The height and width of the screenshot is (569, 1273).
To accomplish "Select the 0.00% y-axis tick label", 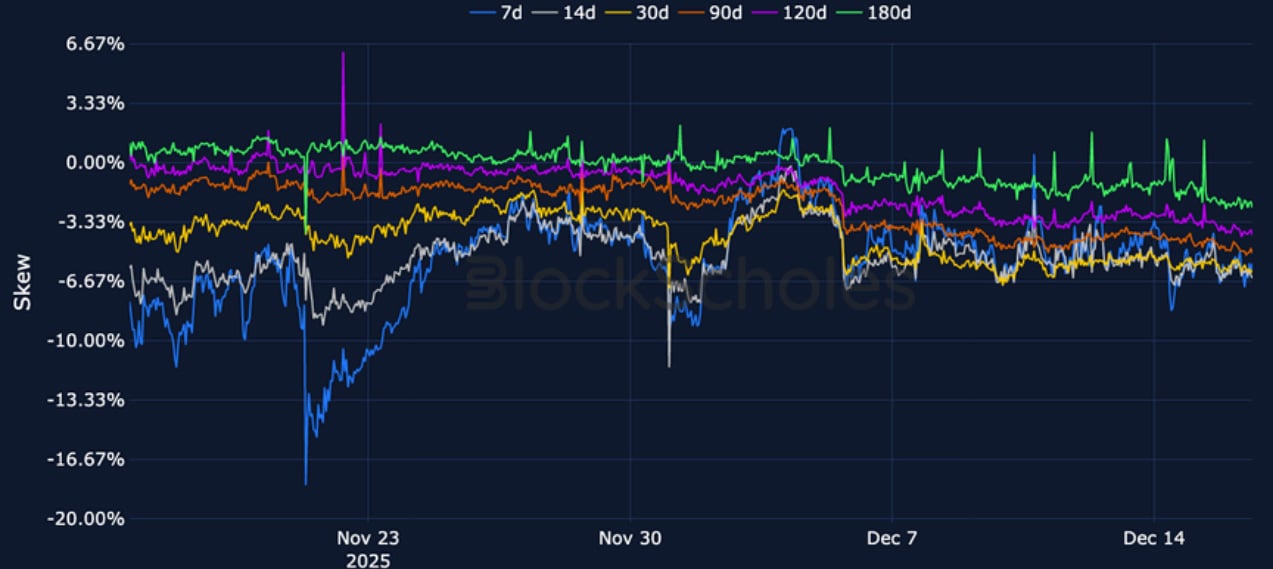I will point(96,162).
